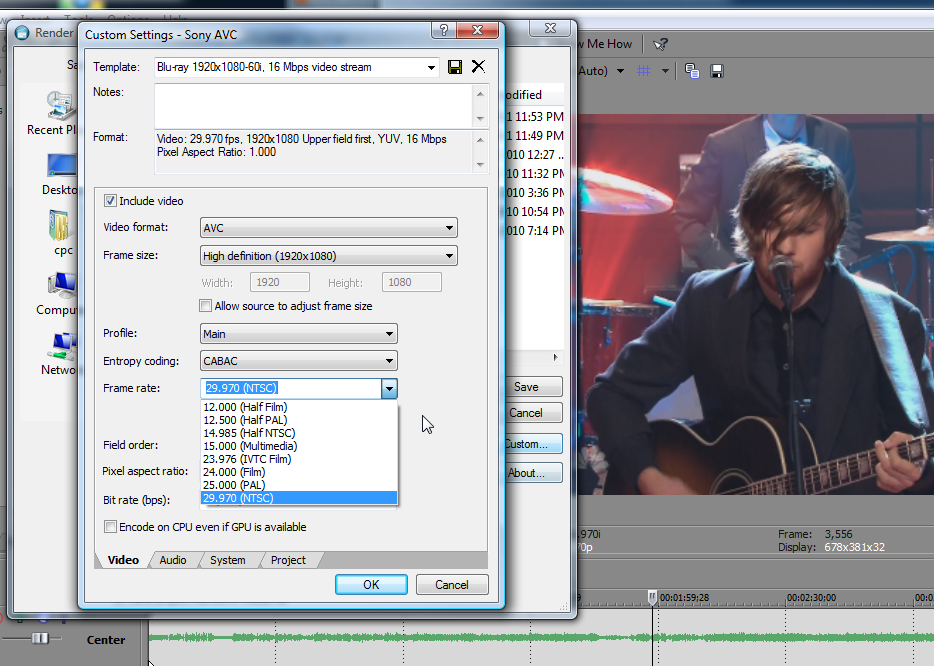The height and width of the screenshot is (666, 934).
Task: Open the Entropy coding CABAC dropdown
Action: [389, 361]
